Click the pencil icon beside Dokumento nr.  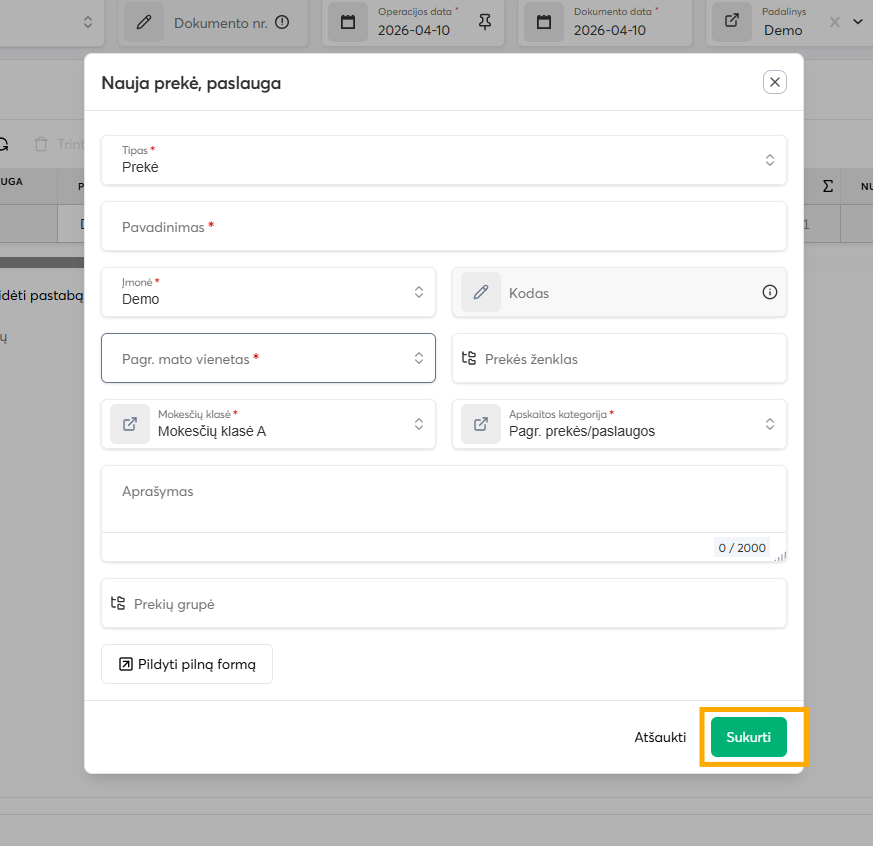144,22
